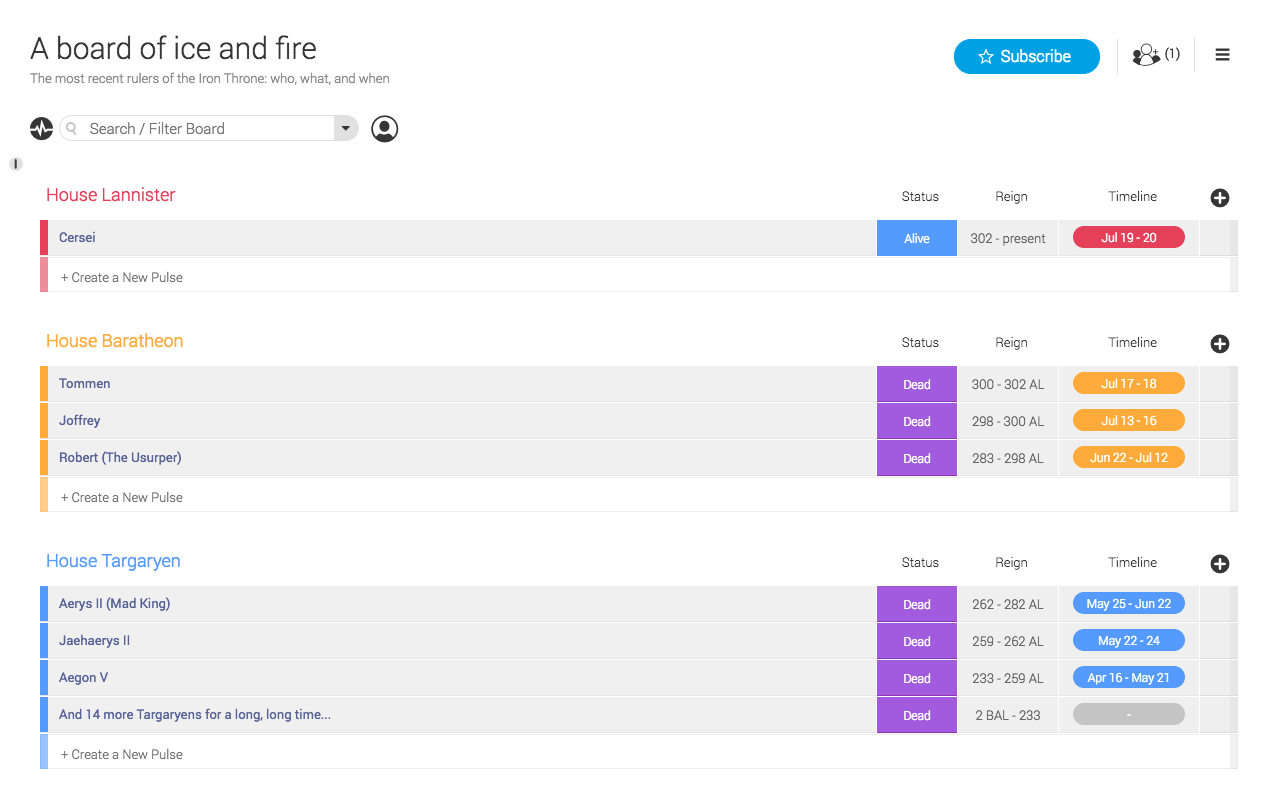Click Robert's orange Jun 22 - Jul 12 timeline
The width and height of the screenshot is (1270, 804).
point(1128,458)
